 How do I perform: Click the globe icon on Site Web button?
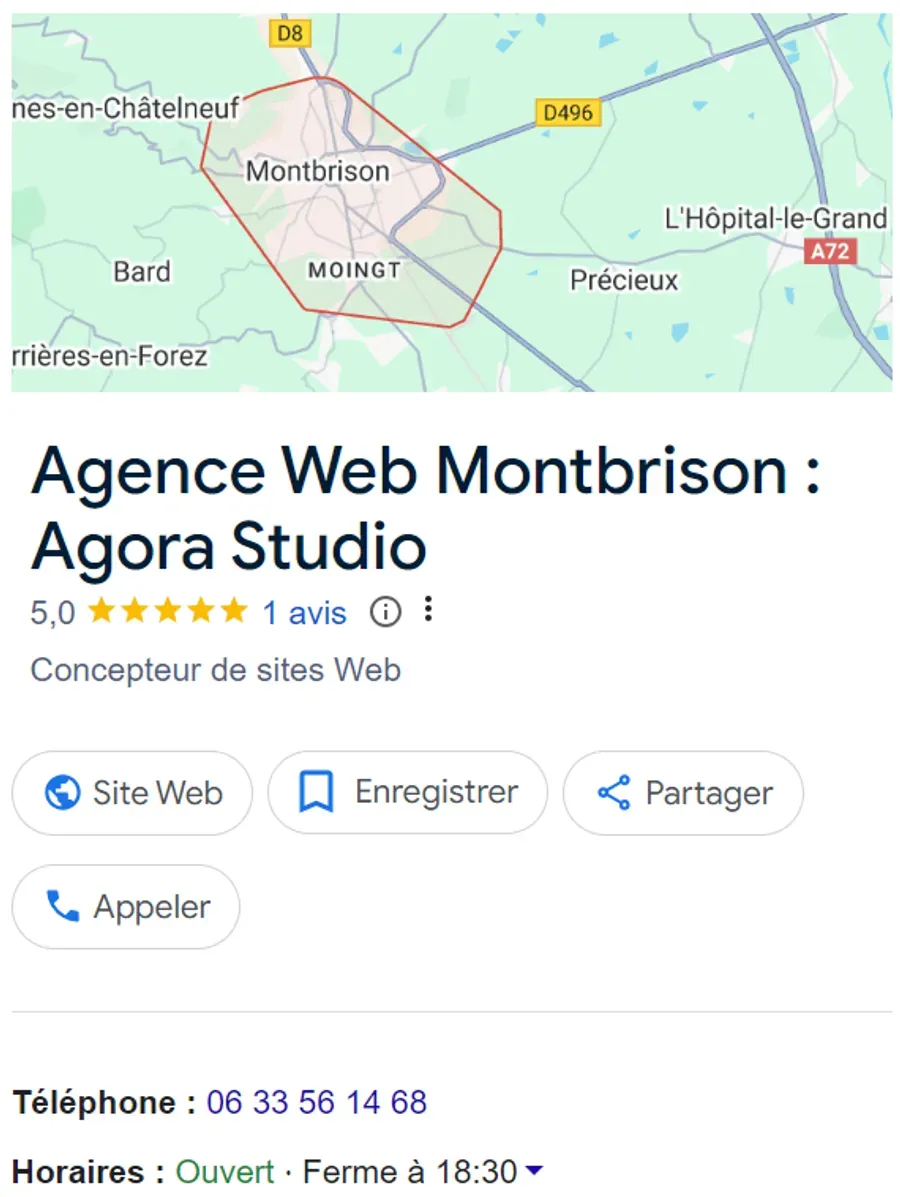click(x=62, y=793)
